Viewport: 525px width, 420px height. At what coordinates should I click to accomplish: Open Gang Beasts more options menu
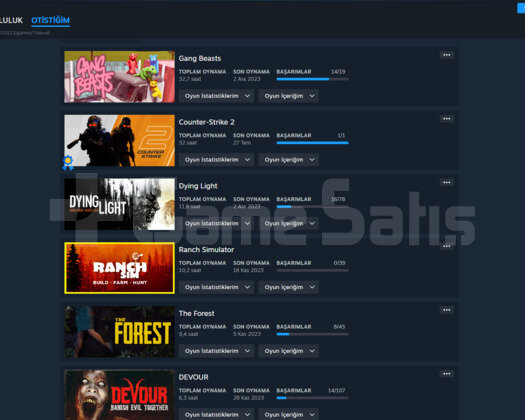[446, 55]
